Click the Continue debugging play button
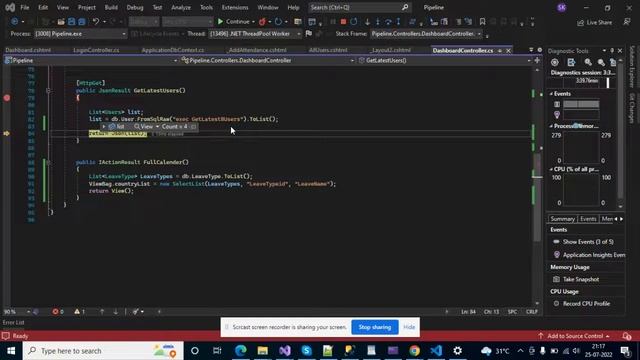The height and width of the screenshot is (360, 640). coord(220,22)
